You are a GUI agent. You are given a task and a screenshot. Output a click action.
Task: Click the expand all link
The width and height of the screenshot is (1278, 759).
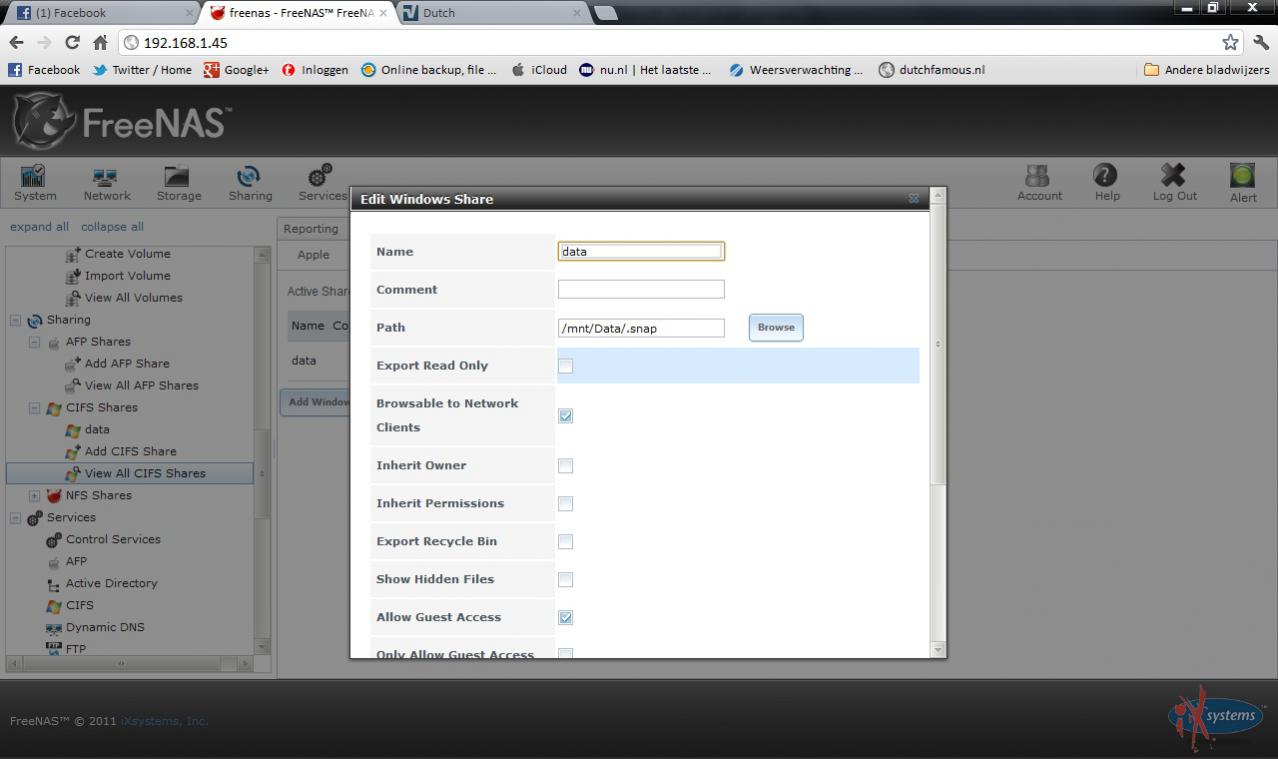[40, 227]
